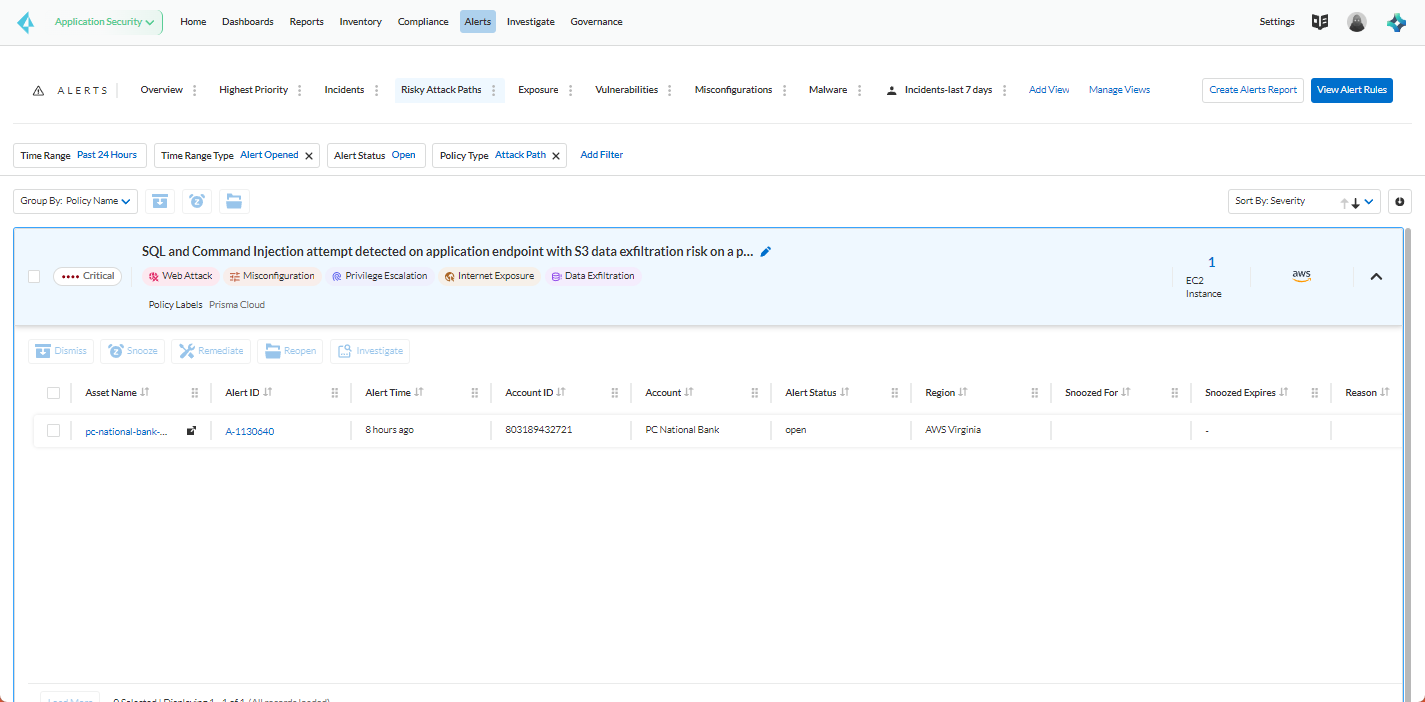Screen dimensions: 1425x702
Task: Collapse the expanded policy group chevron
Action: pos(1376,277)
